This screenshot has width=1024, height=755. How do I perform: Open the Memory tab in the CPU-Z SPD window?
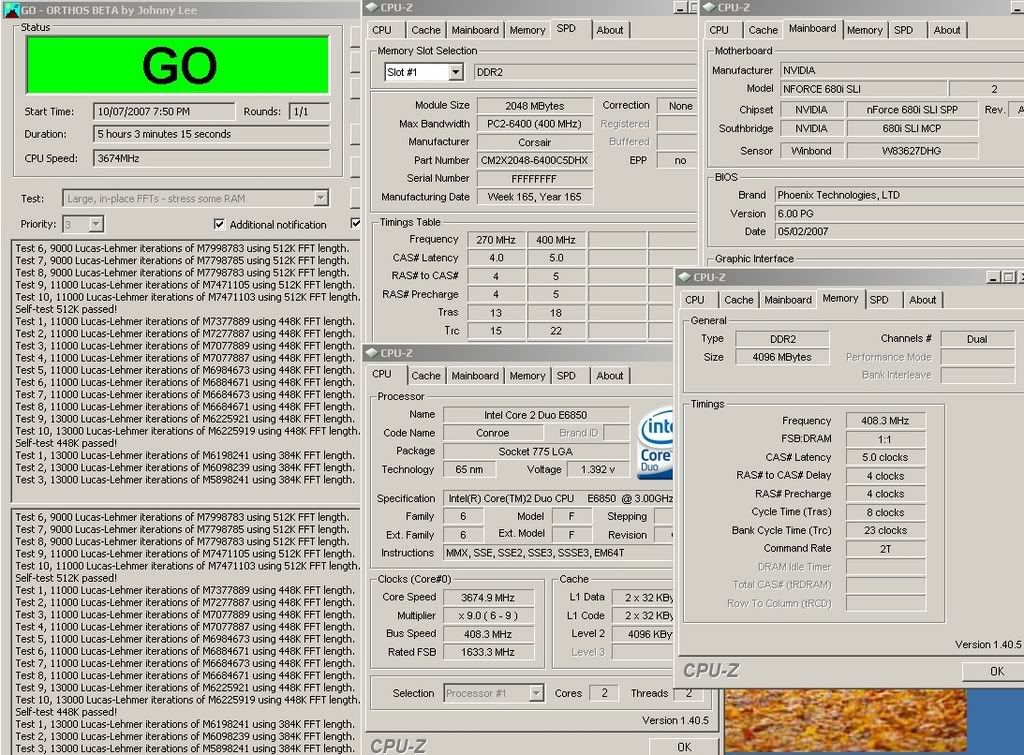(527, 30)
